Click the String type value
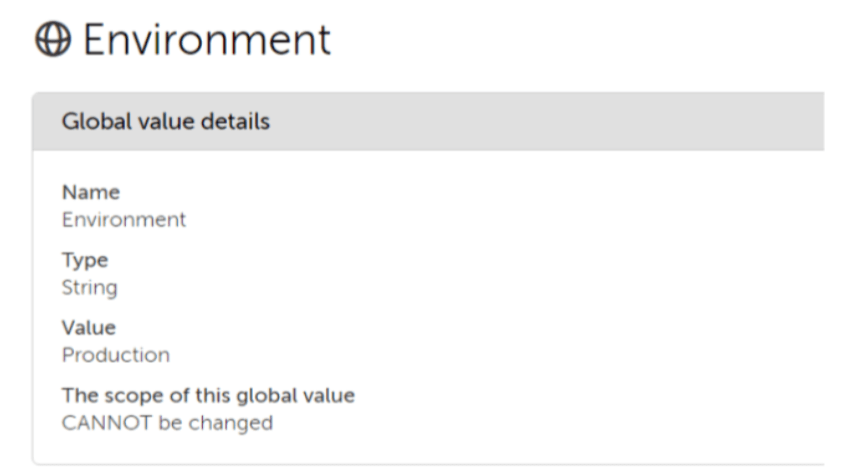Screen dimensions: 854x474 (89, 288)
